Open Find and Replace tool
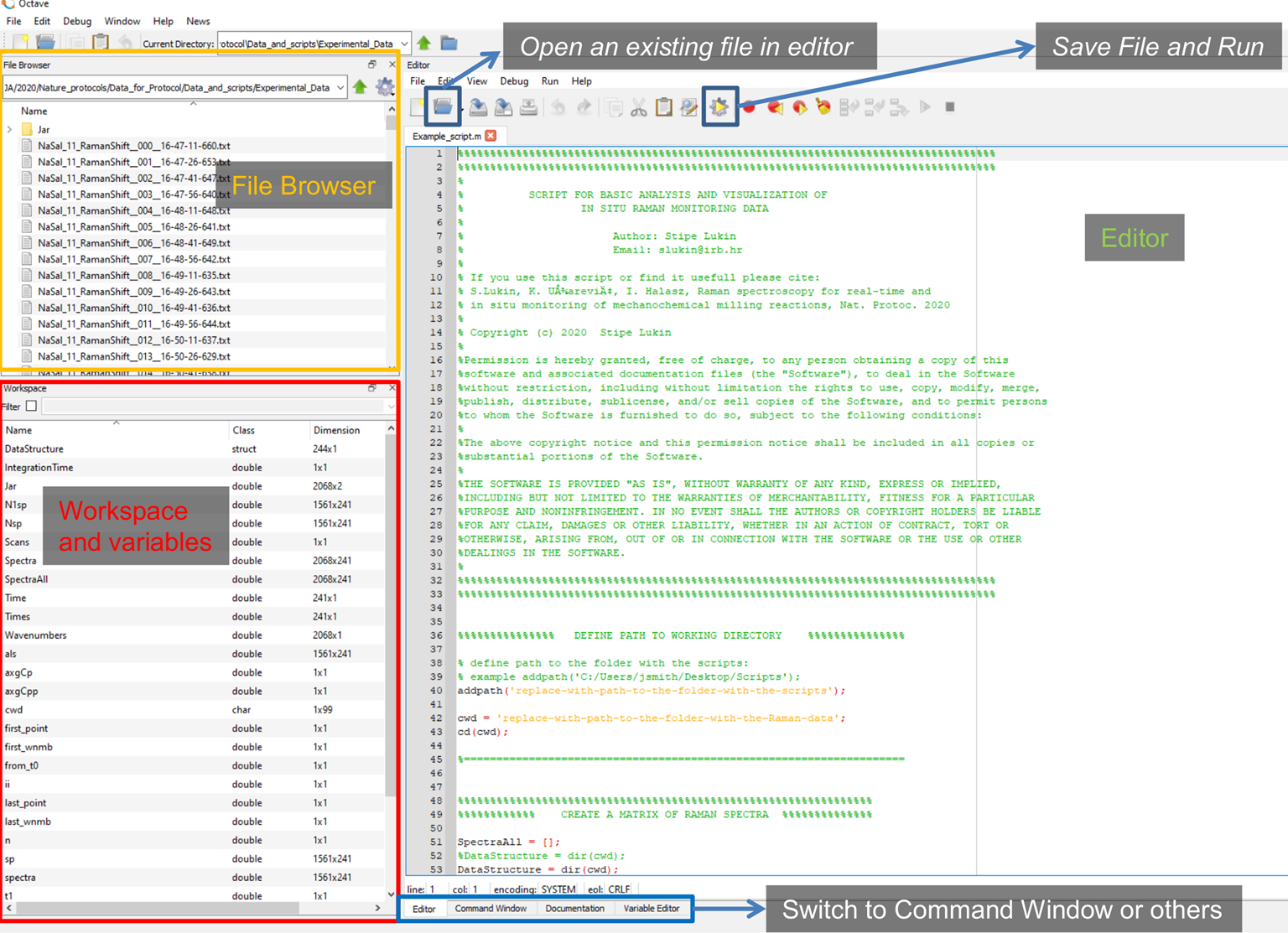 click(689, 107)
